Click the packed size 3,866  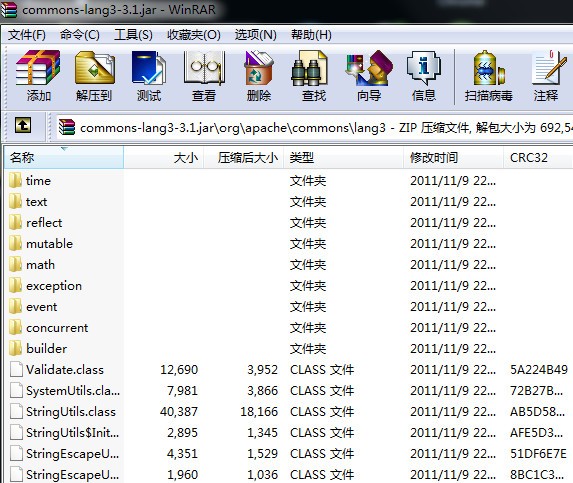pos(262,391)
